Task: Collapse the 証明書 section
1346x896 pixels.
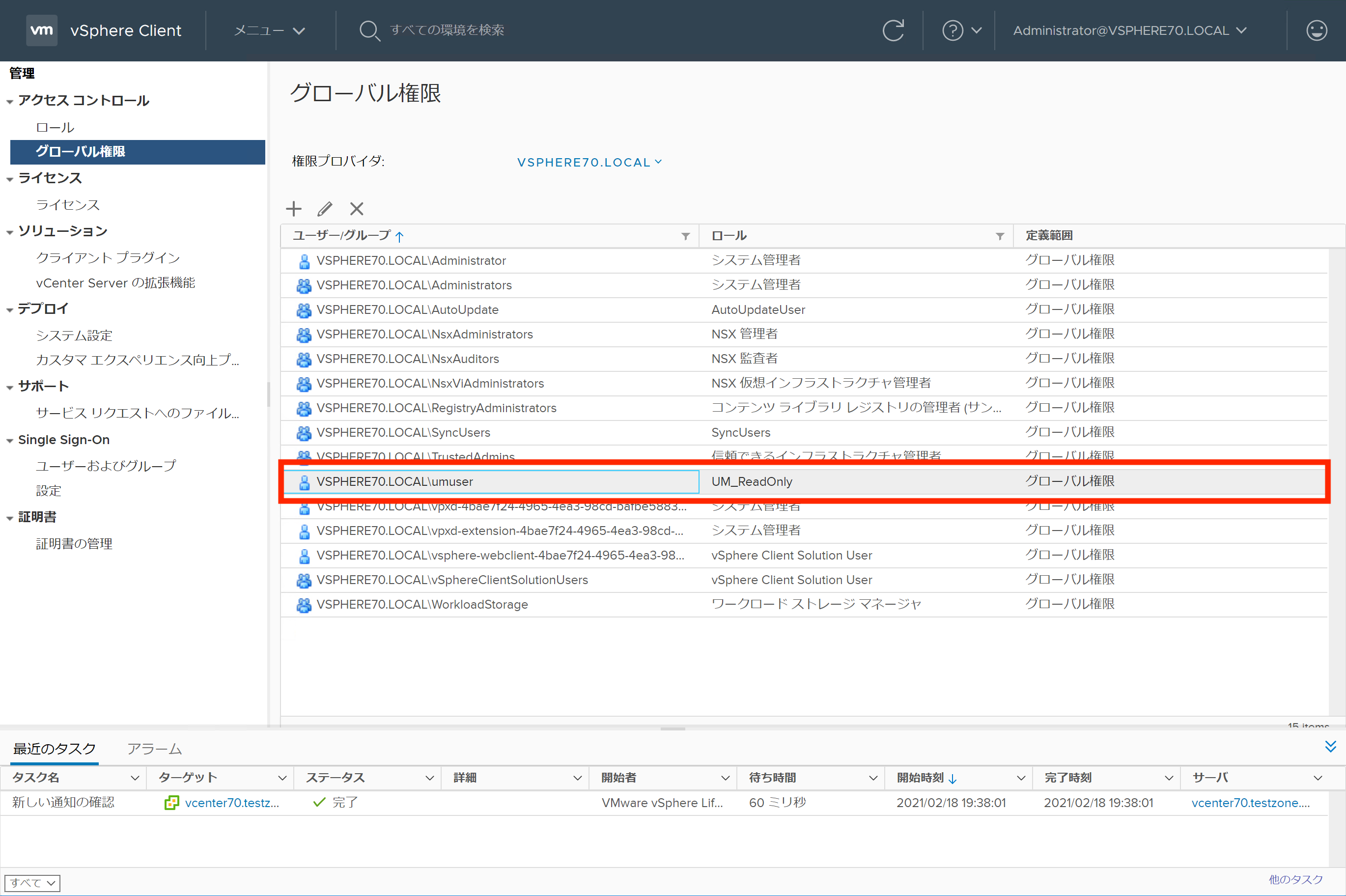Action: point(10,519)
